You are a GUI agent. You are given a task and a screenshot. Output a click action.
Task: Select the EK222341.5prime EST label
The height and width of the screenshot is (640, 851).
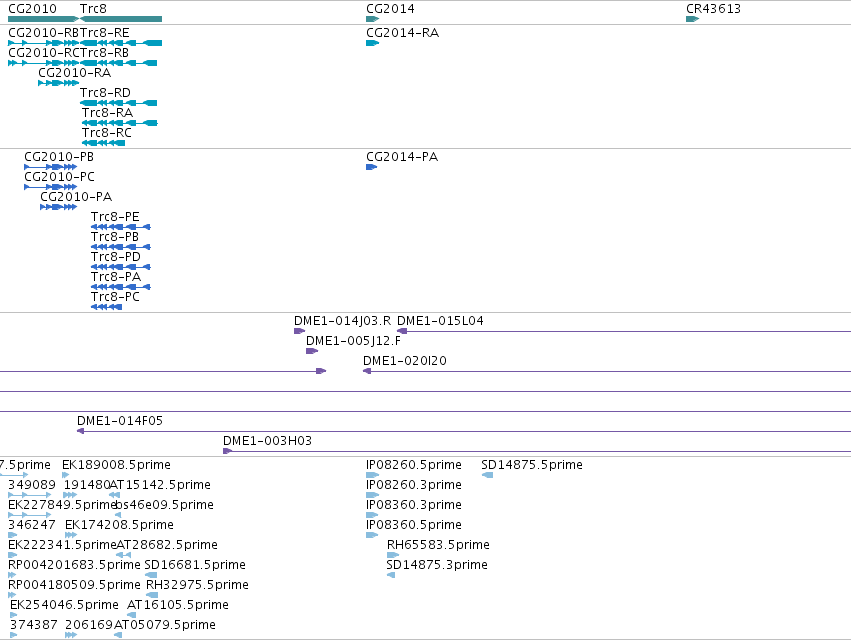coord(62,545)
